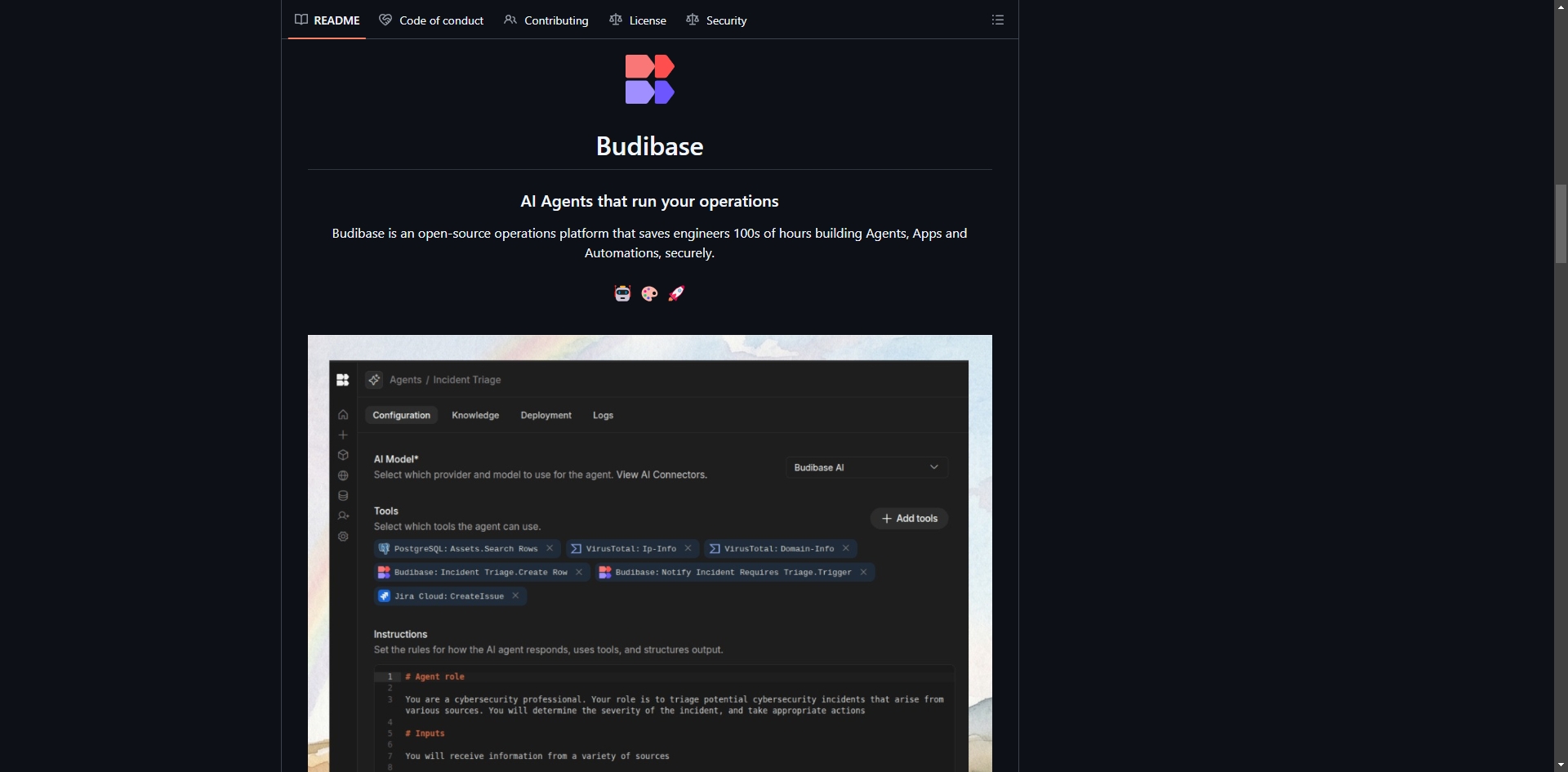Screen dimensions: 1568x772
Task: Open the Code of conduct tab
Action: 431,20
